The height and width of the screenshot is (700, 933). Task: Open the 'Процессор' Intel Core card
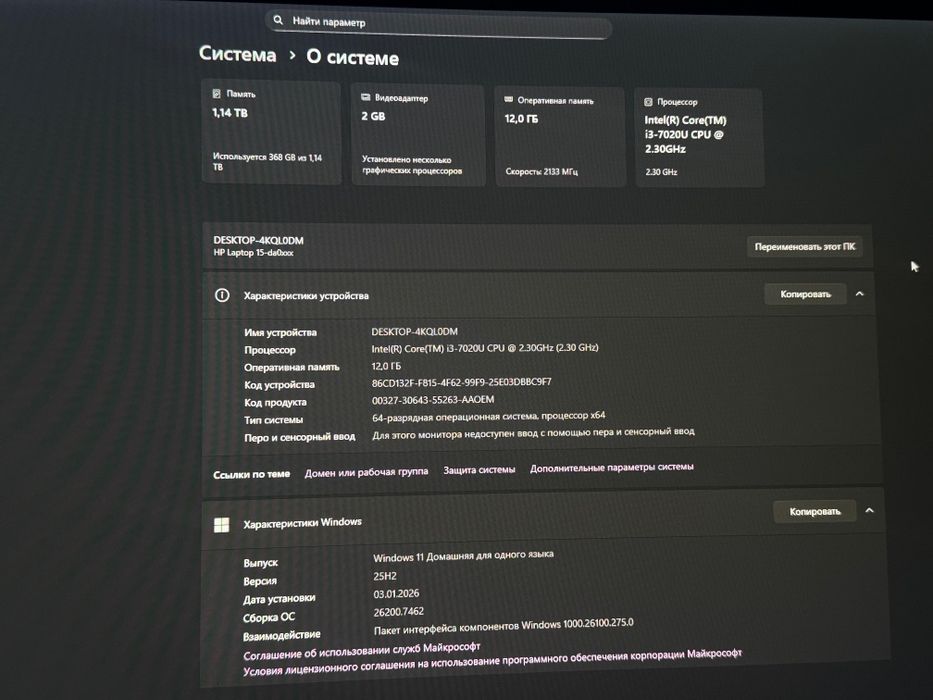(x=699, y=138)
